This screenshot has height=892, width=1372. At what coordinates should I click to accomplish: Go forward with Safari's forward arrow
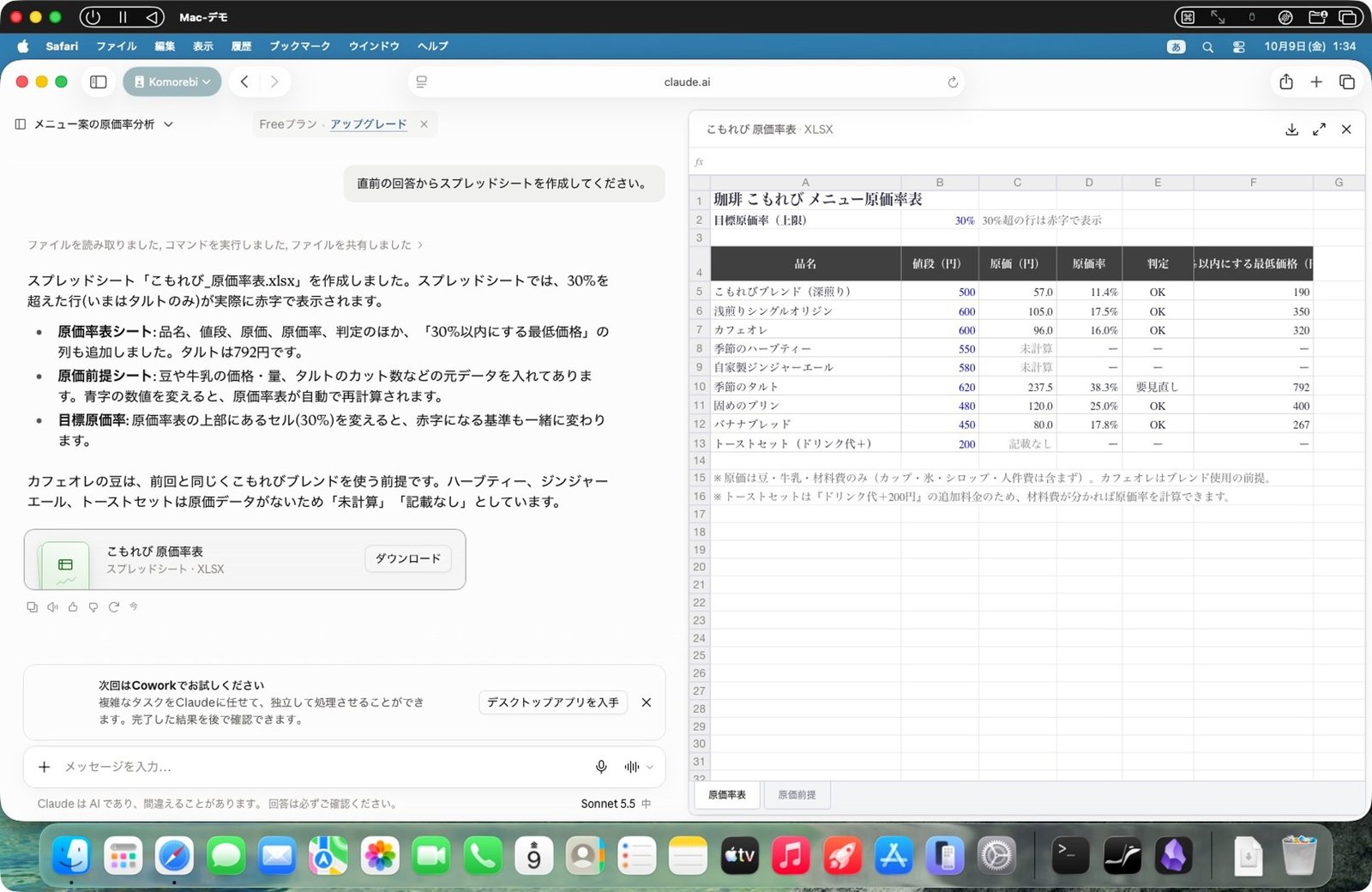274,82
